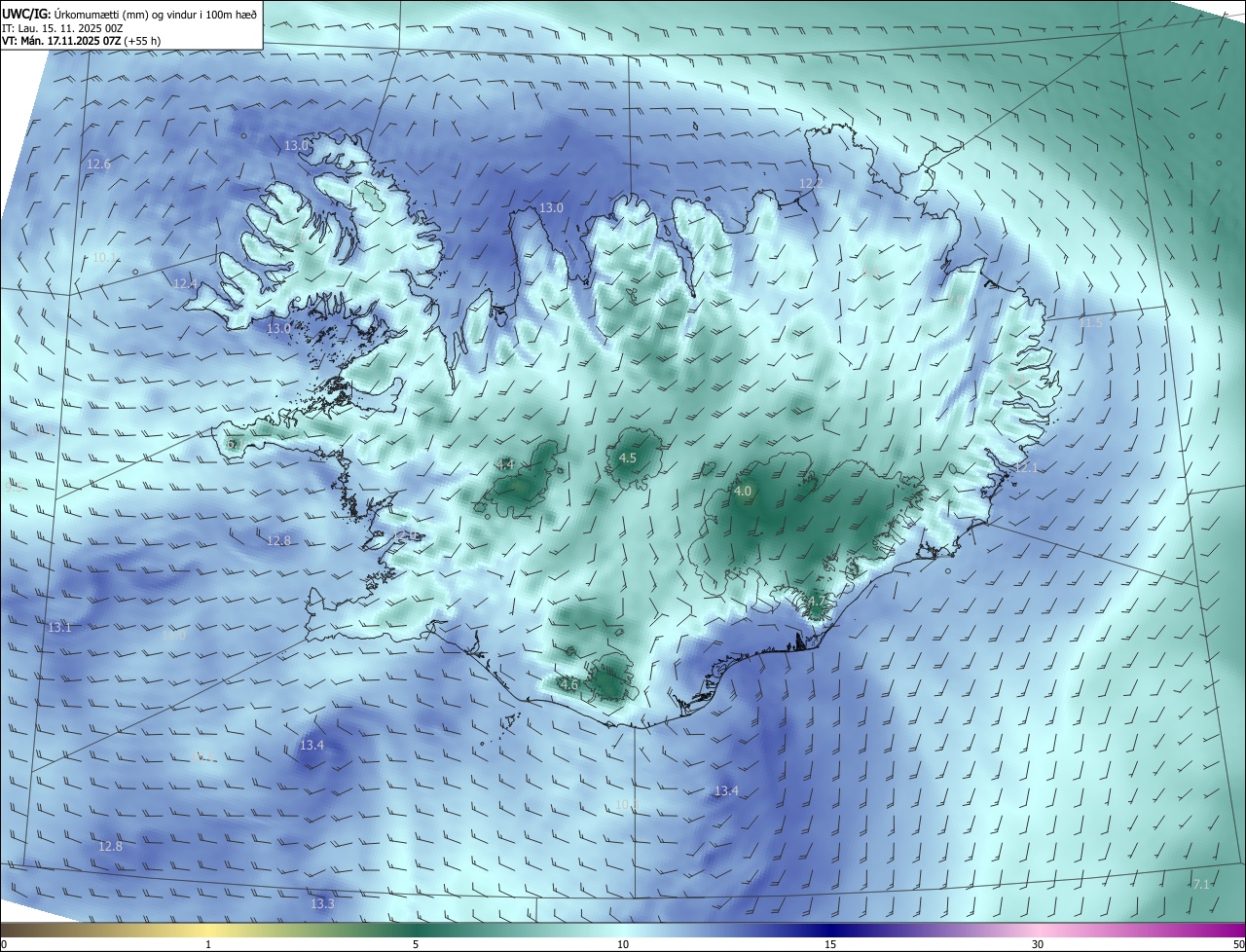
Task: Click the '12.2' value label on the map
Action: point(811,184)
